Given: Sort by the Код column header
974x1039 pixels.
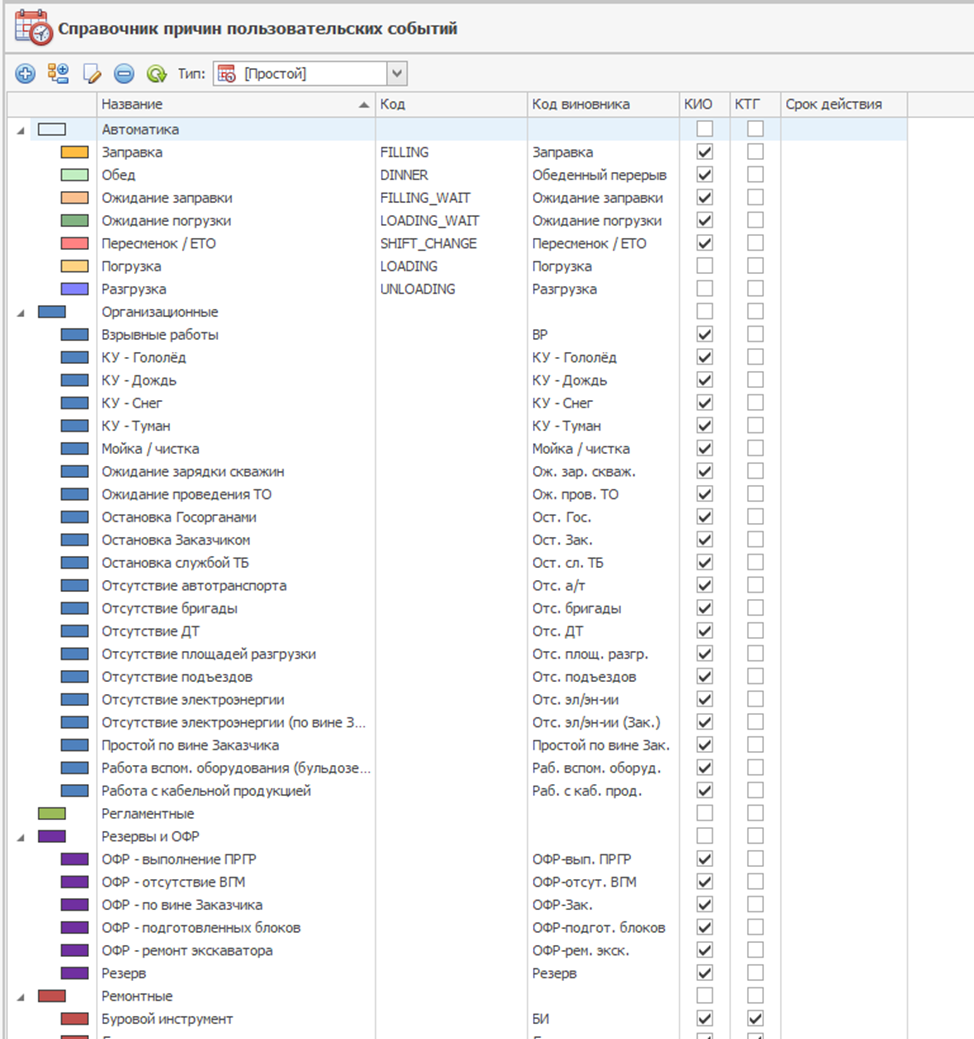Looking at the screenshot, I should coord(450,104).
